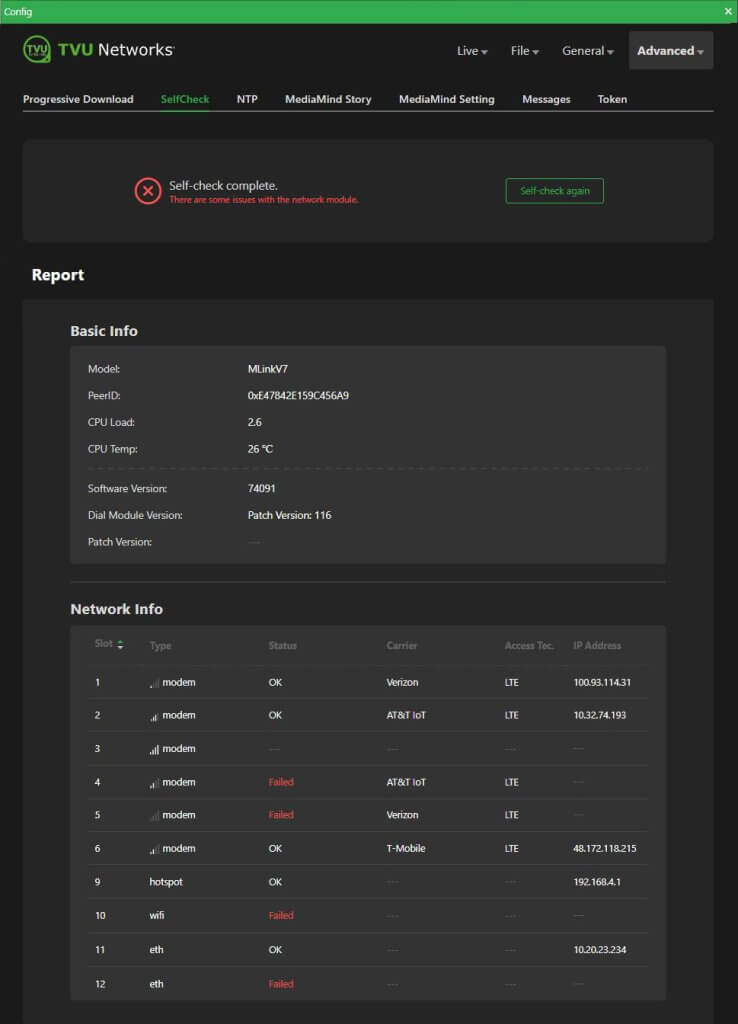
Task: Click software version value 74091
Action: (x=261, y=488)
